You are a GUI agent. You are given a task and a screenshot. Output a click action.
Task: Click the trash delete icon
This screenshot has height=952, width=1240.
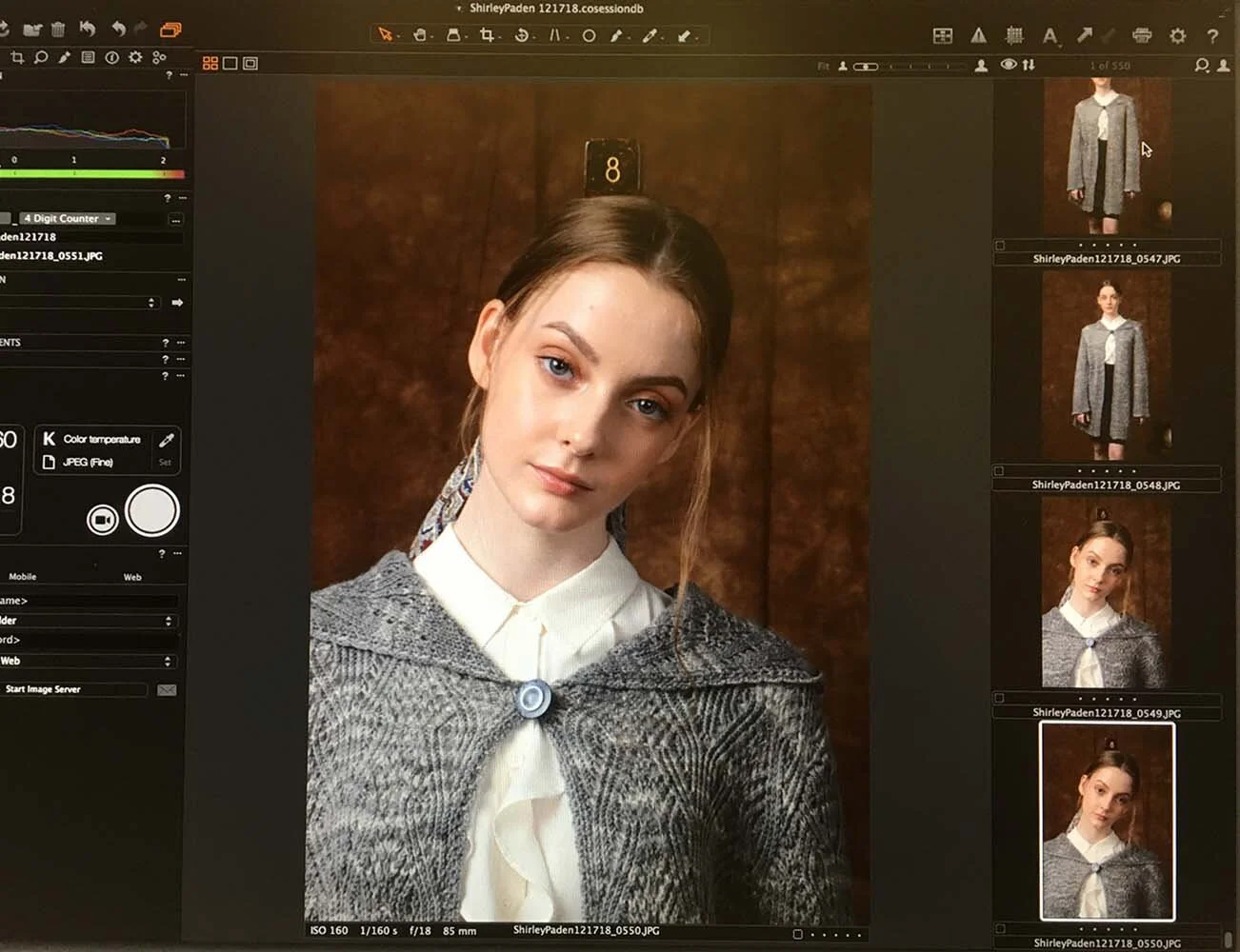pyautogui.click(x=58, y=30)
